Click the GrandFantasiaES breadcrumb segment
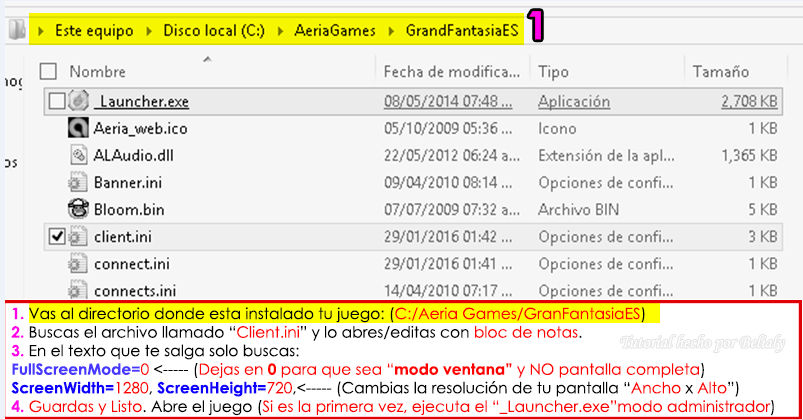This screenshot has width=803, height=419. click(x=462, y=31)
